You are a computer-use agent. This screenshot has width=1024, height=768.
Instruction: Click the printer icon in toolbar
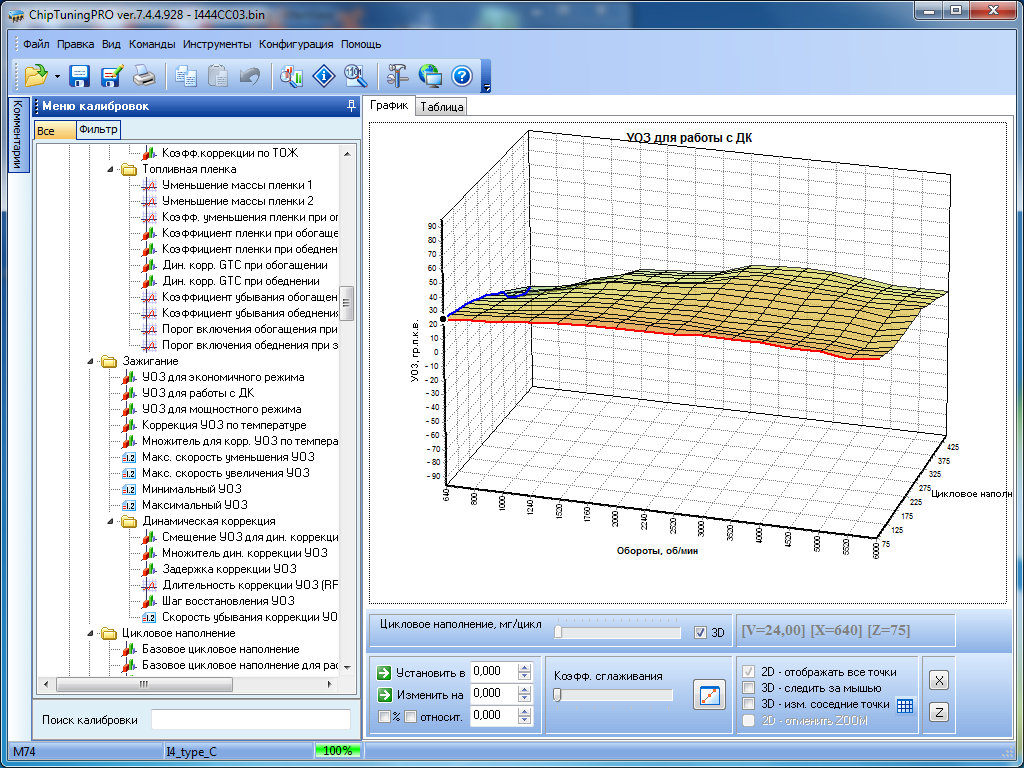(x=144, y=75)
